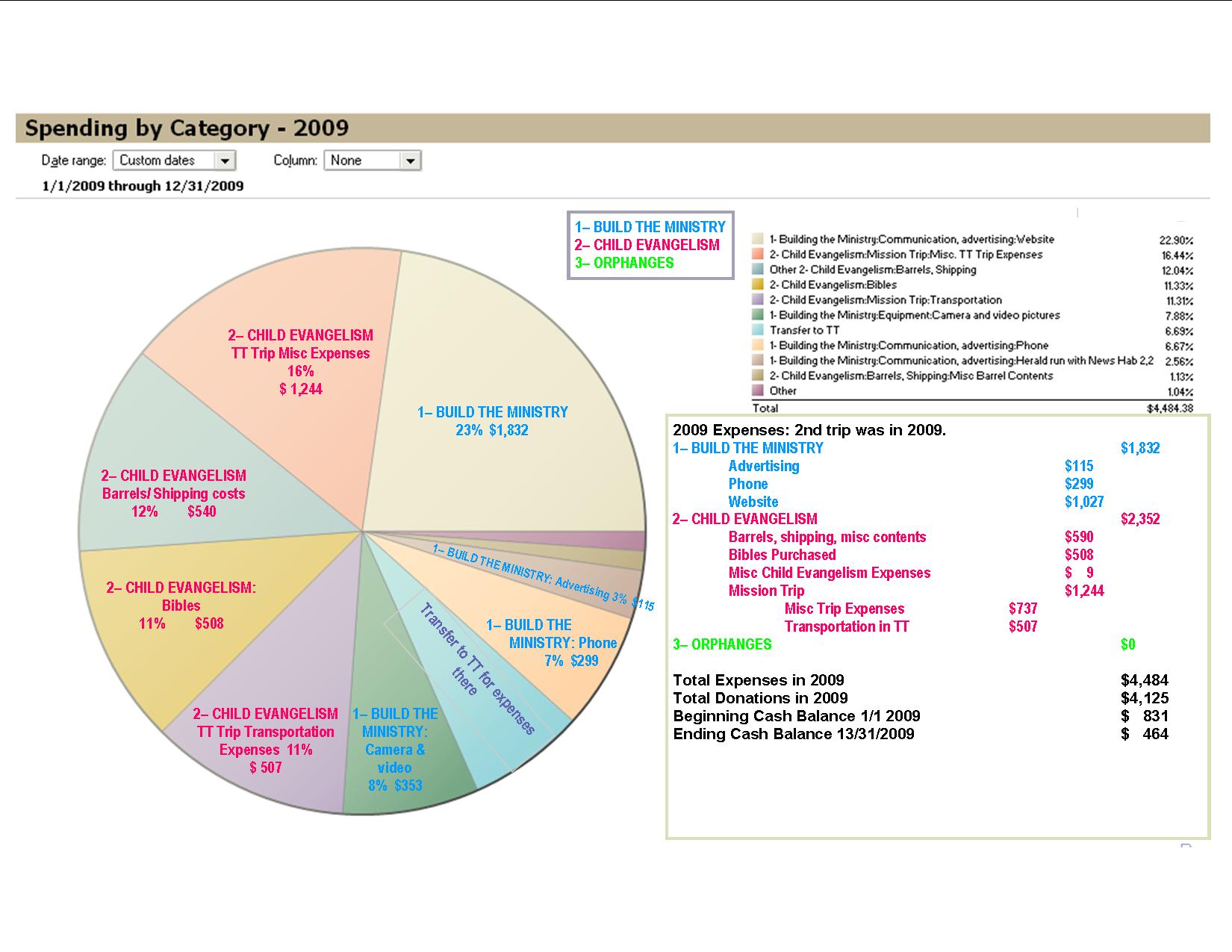The width and height of the screenshot is (1232, 952).
Task: Click '1- BUILD THE MINISTRY' in the key box
Action: point(650,227)
